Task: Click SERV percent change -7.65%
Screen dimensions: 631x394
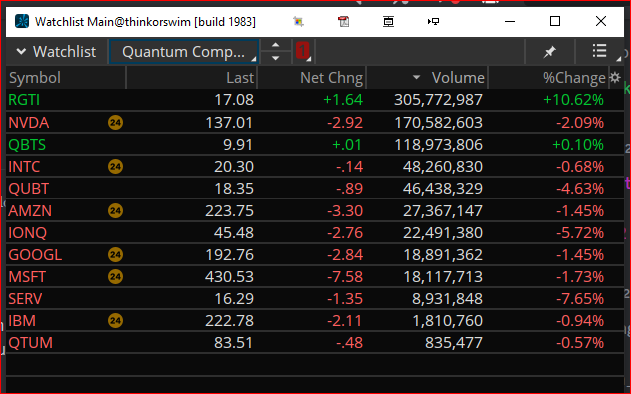Action: [x=580, y=299]
